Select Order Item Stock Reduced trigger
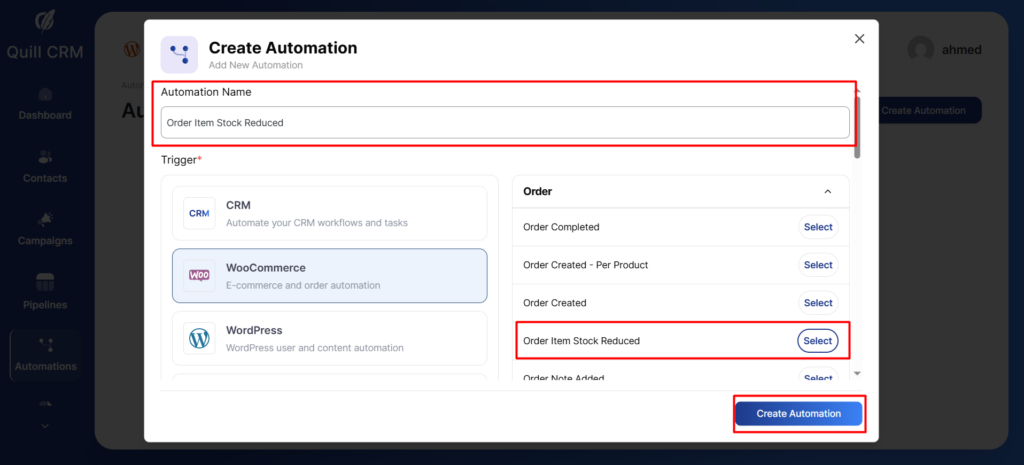This screenshot has width=1024, height=465. point(817,341)
